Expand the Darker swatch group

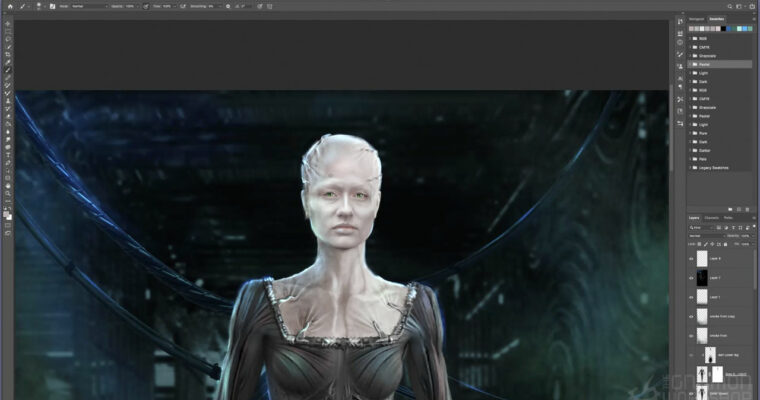pos(691,150)
